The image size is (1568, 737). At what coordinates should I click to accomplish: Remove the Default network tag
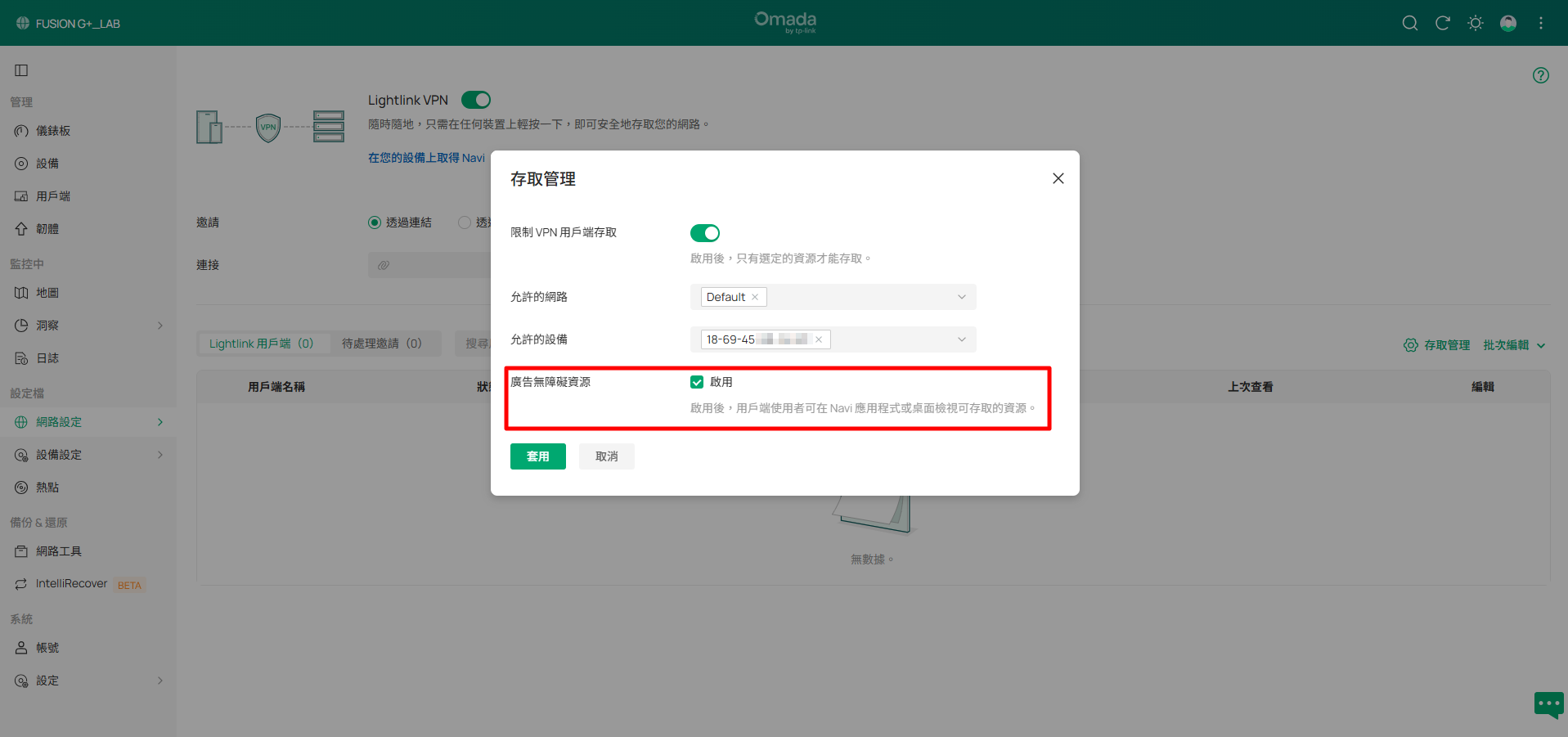(x=755, y=297)
